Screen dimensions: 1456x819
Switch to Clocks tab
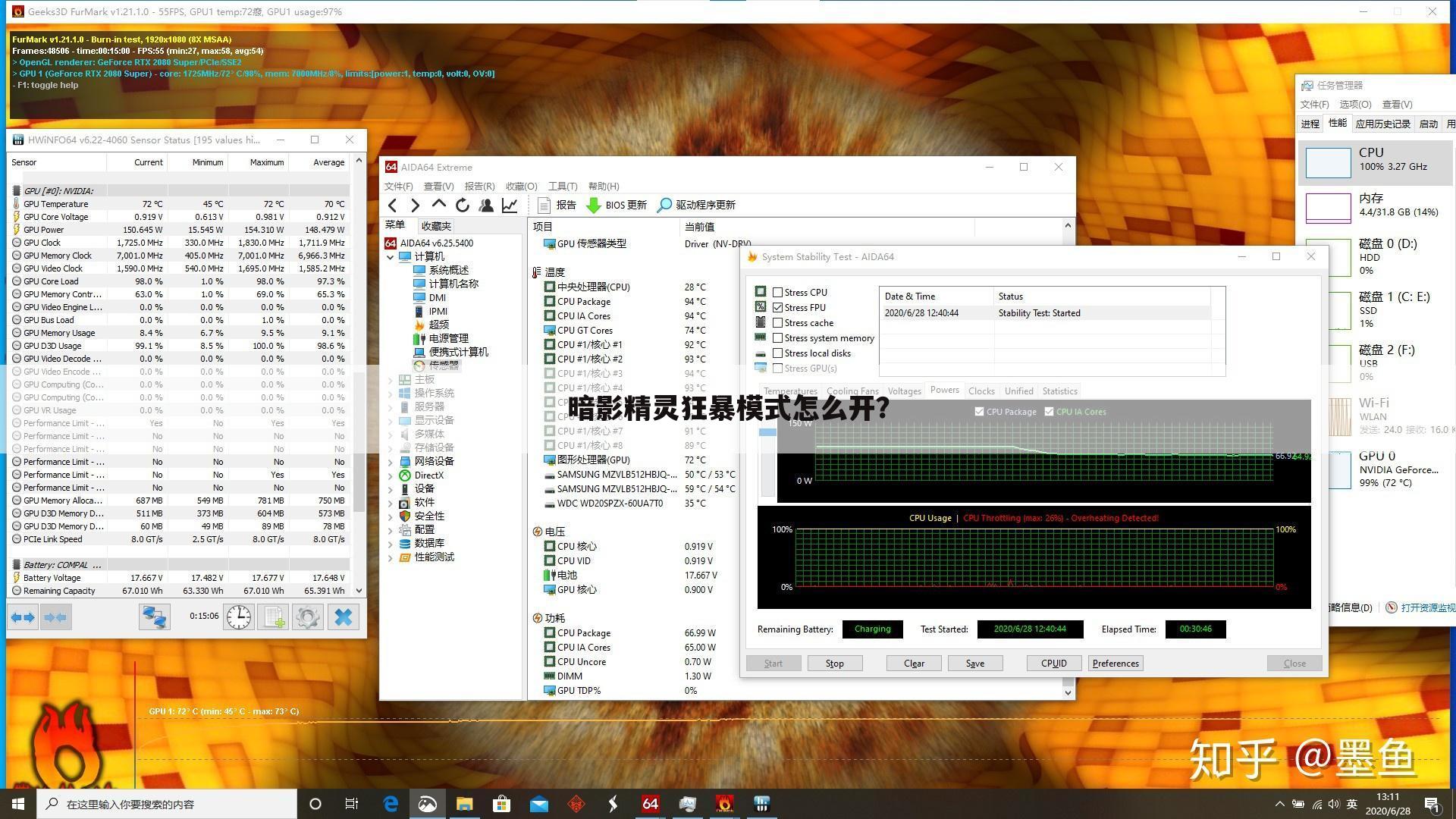tap(981, 391)
